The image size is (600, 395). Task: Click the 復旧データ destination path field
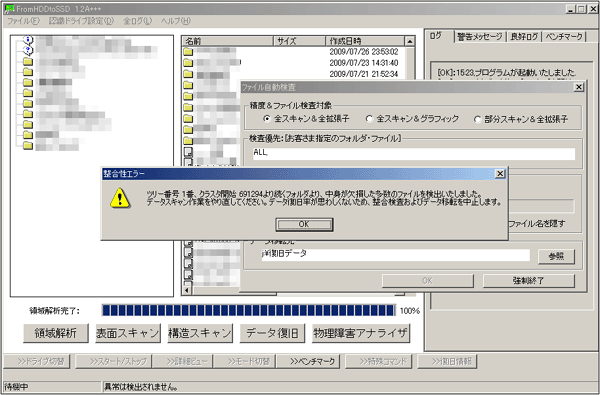(396, 255)
